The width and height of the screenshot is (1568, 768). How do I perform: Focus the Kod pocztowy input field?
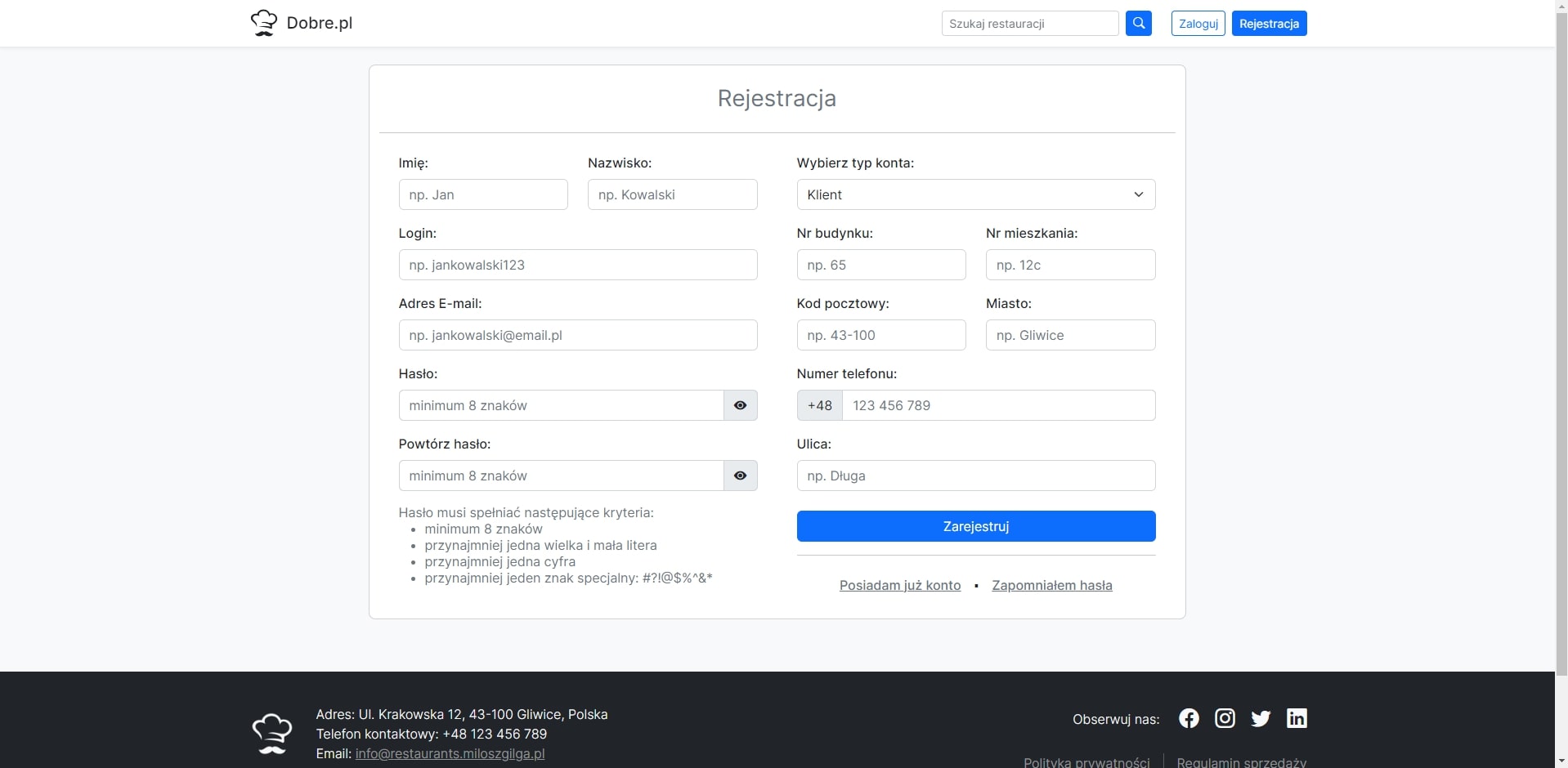click(881, 335)
